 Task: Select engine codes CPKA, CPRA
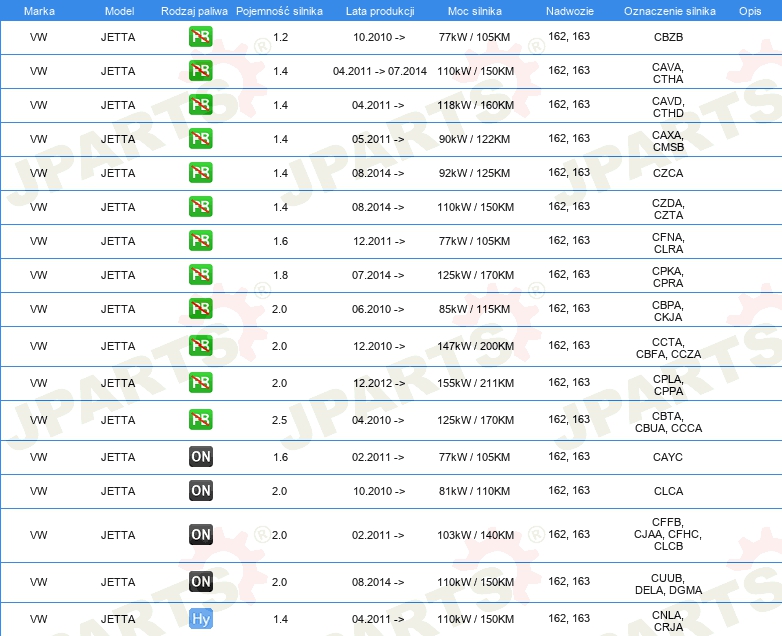coord(668,277)
